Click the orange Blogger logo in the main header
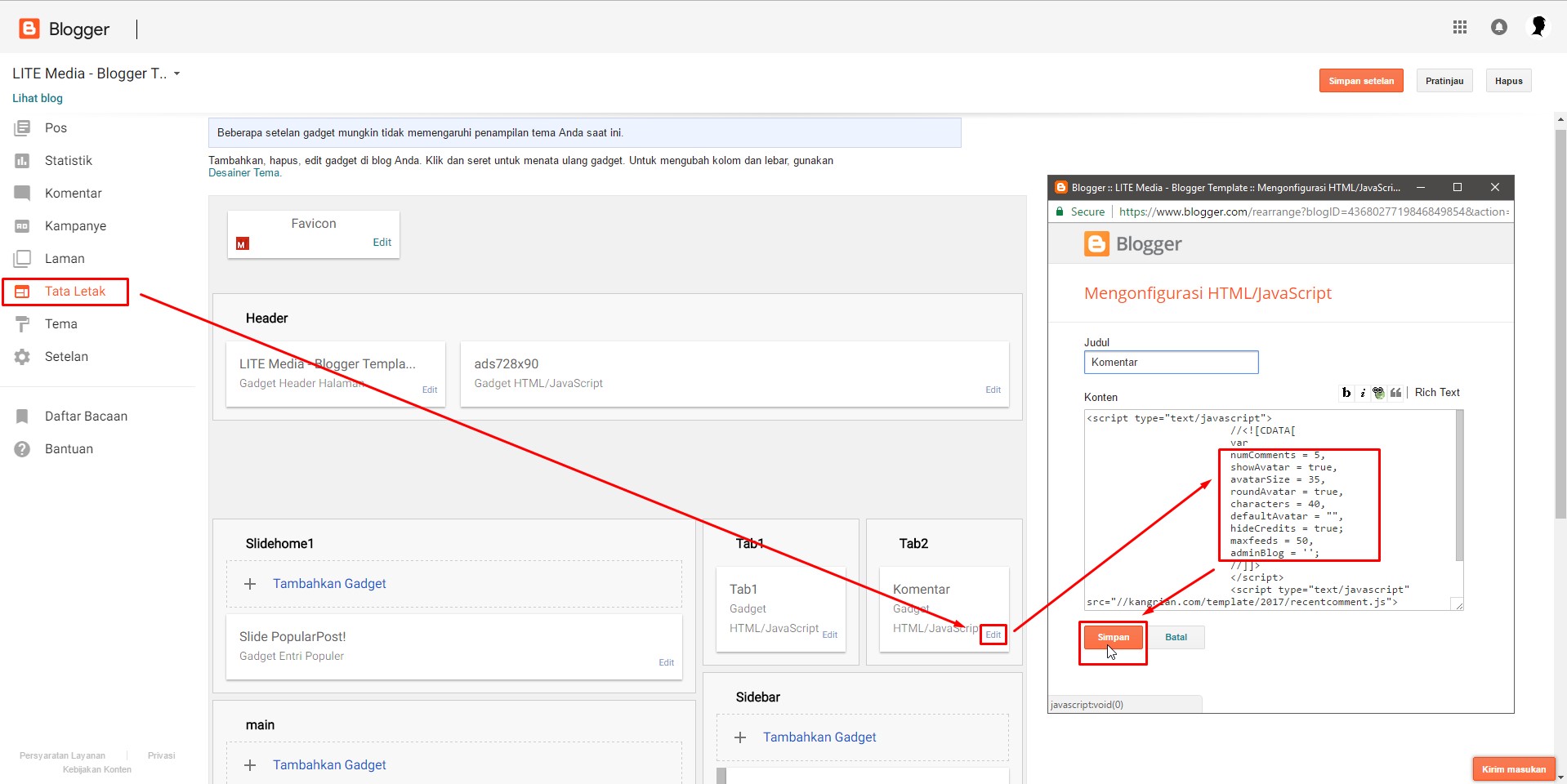 [29, 29]
